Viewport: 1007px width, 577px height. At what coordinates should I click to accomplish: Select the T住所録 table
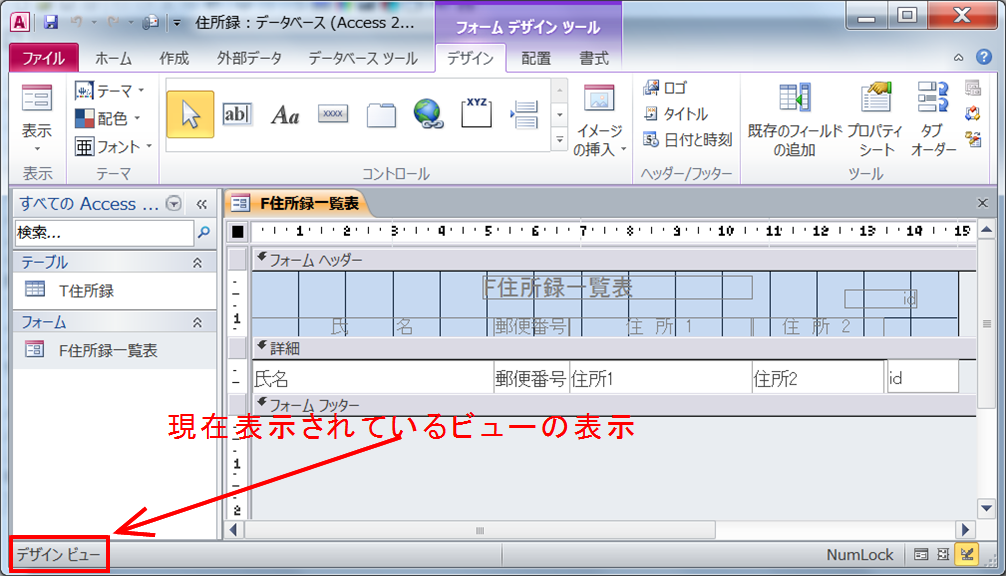click(114, 290)
